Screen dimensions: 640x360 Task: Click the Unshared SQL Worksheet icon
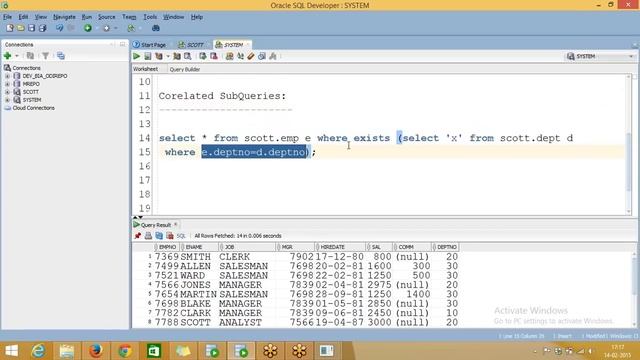[x=229, y=56]
